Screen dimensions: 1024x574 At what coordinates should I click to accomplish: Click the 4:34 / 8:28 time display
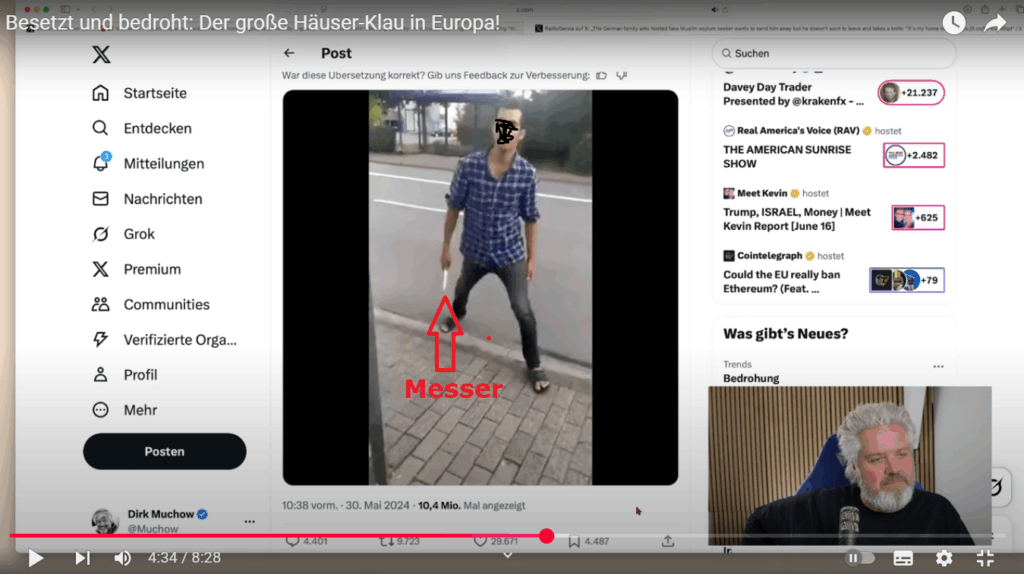coord(184,558)
